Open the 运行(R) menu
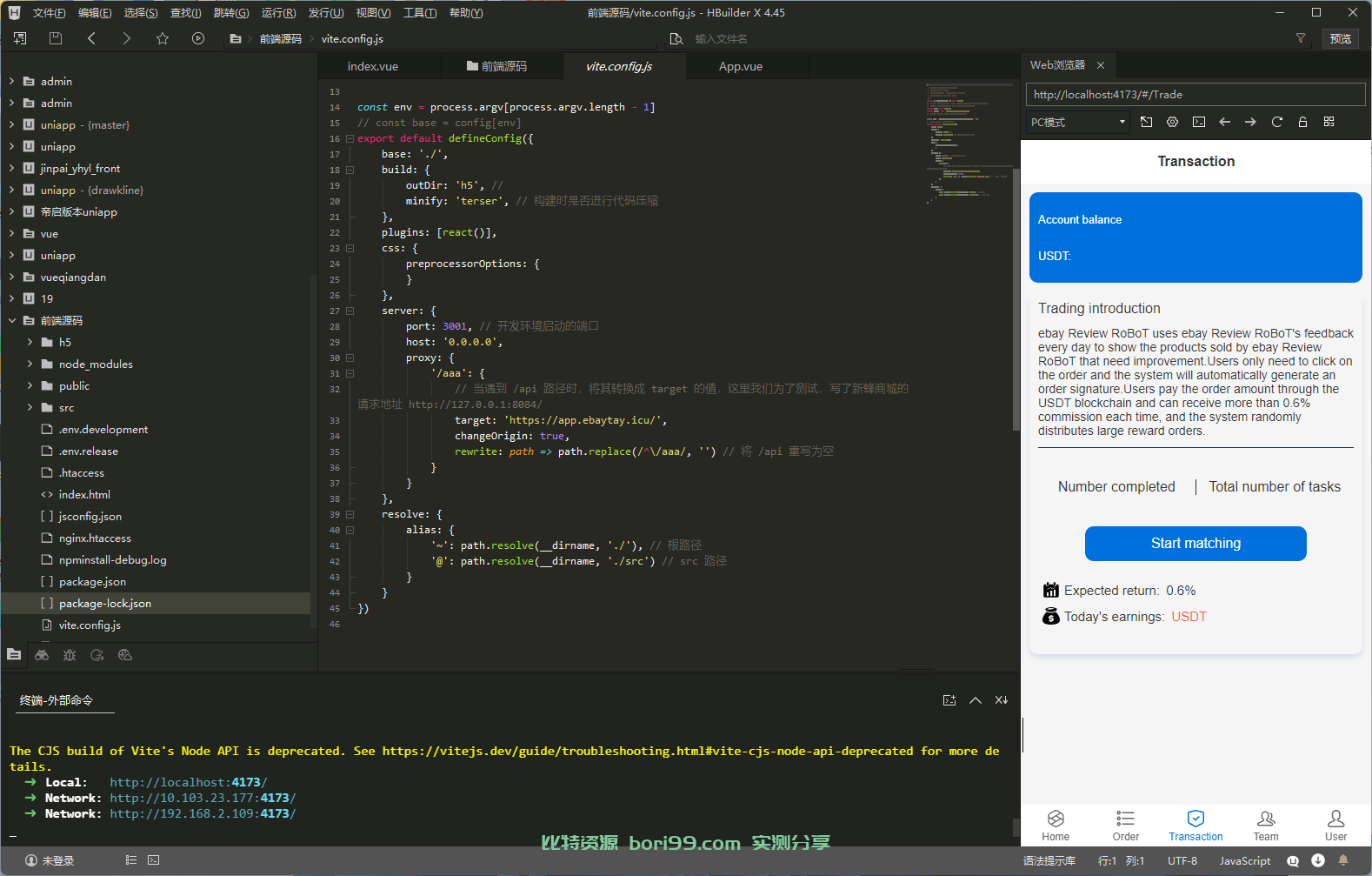The height and width of the screenshot is (876, 1372). tap(279, 12)
